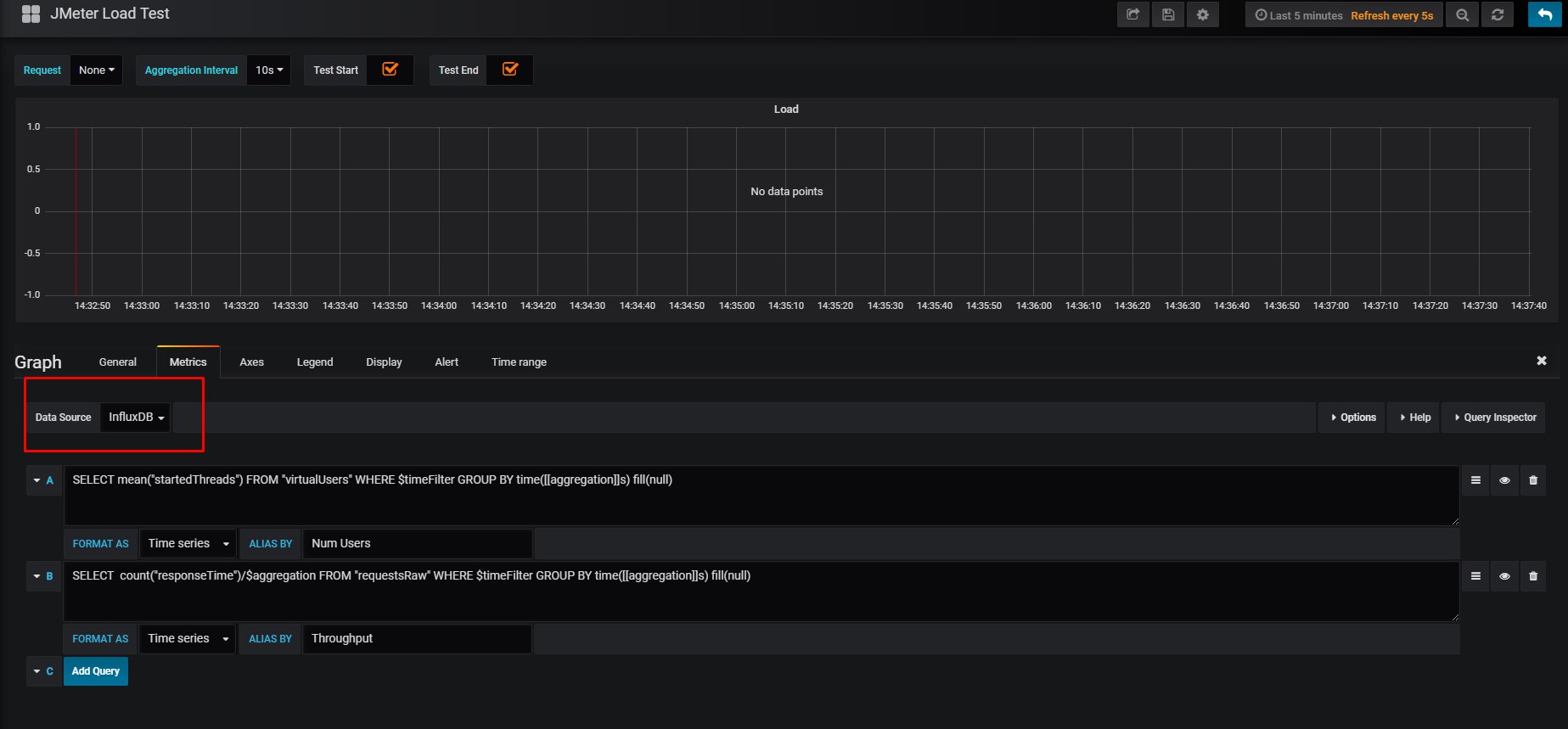Viewport: 1568px width, 729px height.
Task: Click the Data Source label
Action: point(63,418)
